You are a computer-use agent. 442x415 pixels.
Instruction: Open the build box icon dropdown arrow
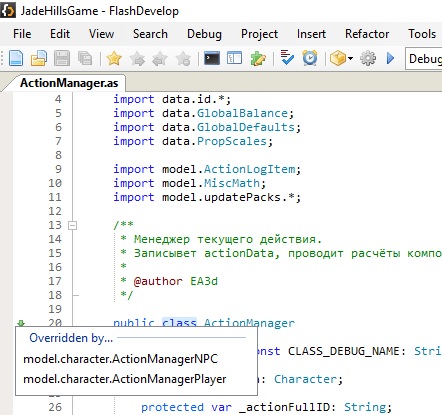click(x=350, y=59)
